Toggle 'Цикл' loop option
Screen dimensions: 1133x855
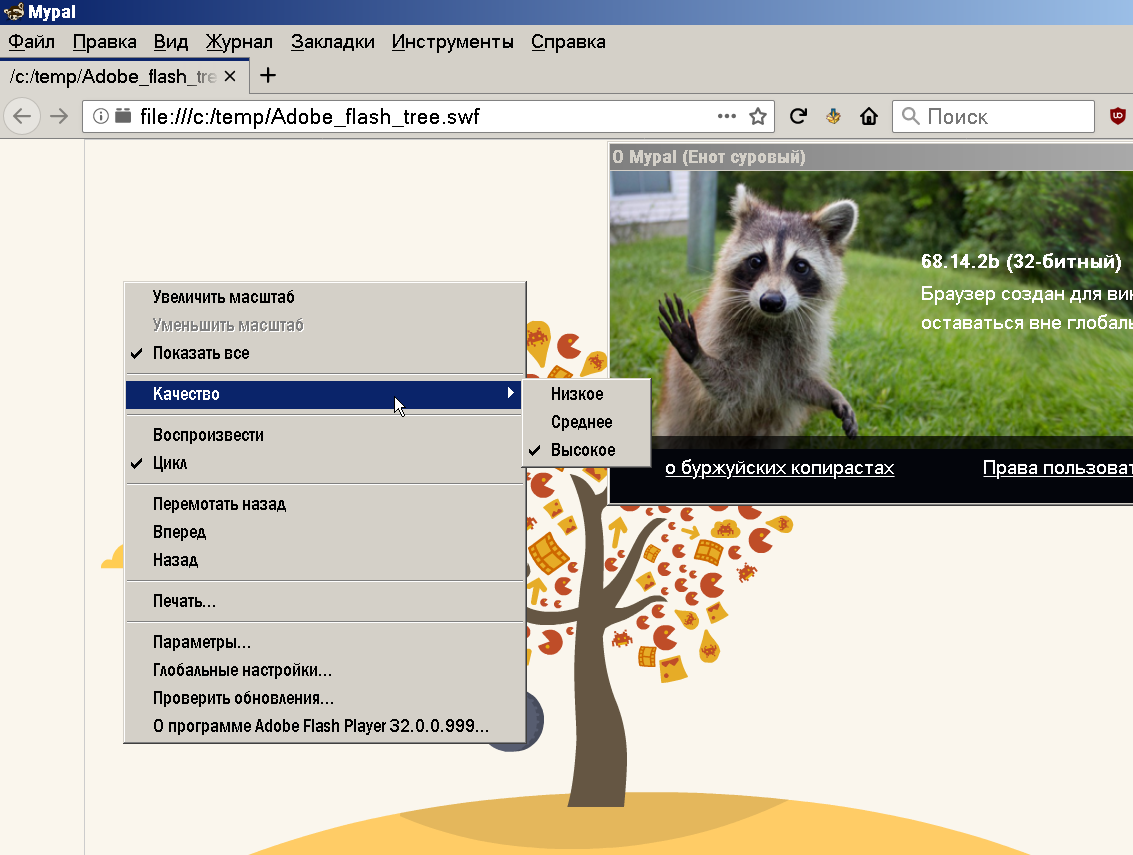pos(324,463)
